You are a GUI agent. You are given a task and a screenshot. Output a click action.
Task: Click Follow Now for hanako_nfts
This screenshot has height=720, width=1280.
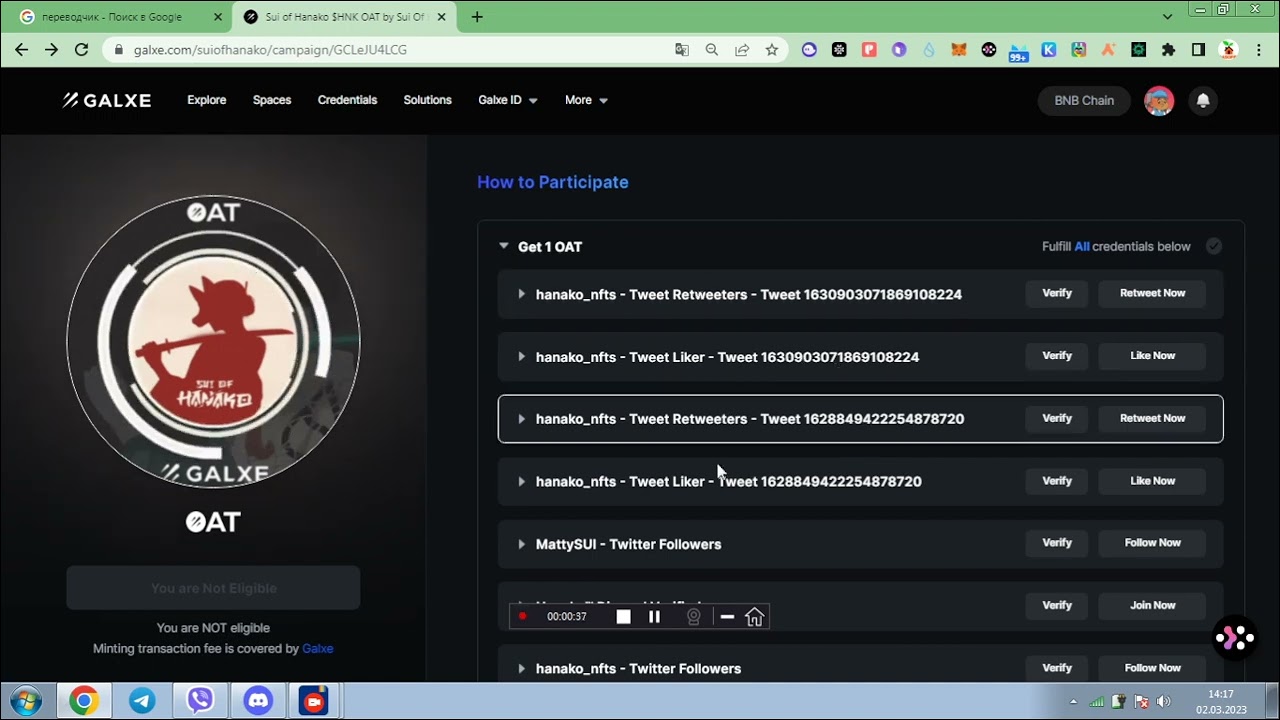click(1152, 668)
